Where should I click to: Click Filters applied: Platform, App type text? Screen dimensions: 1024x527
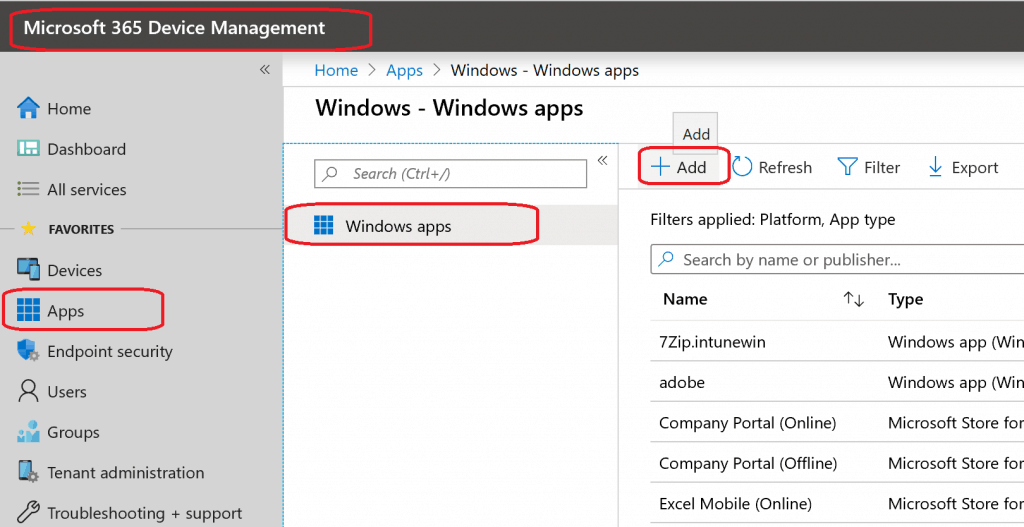pos(773,220)
